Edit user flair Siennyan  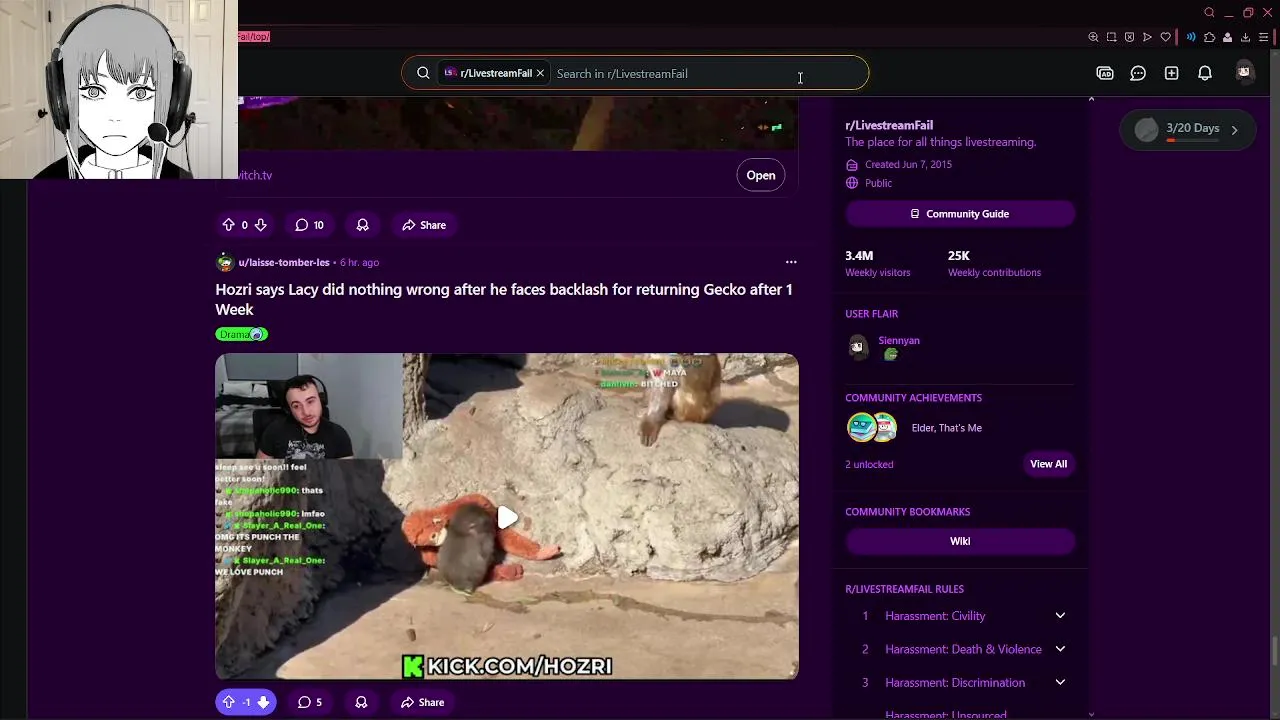(x=898, y=340)
